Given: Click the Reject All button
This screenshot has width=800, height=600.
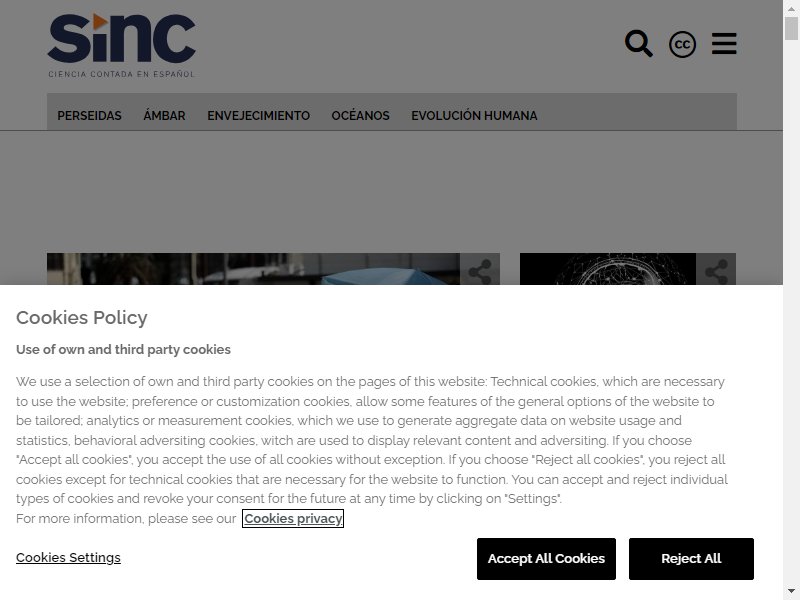Looking at the screenshot, I should tap(691, 559).
